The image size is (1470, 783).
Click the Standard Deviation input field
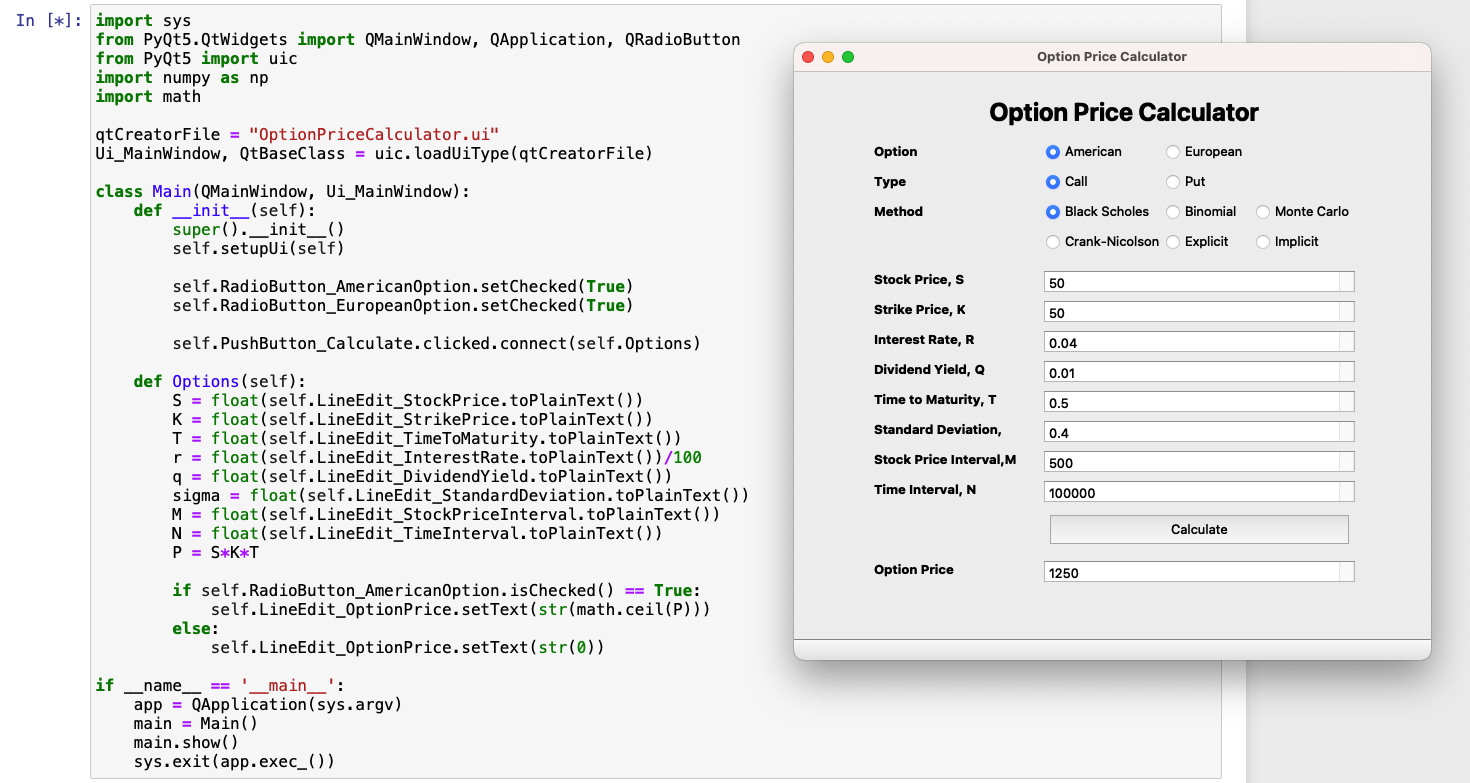(x=1190, y=432)
